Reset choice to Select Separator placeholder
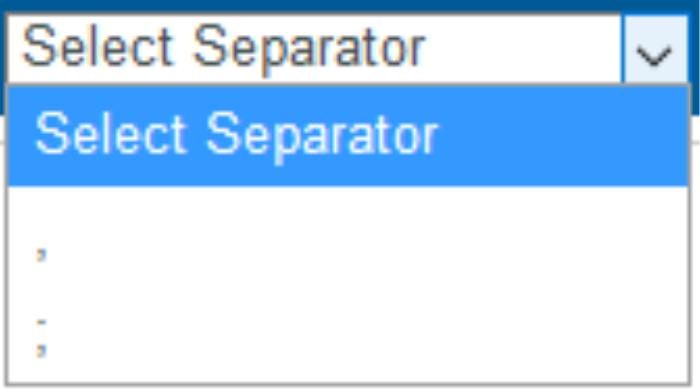 [x=348, y=137]
